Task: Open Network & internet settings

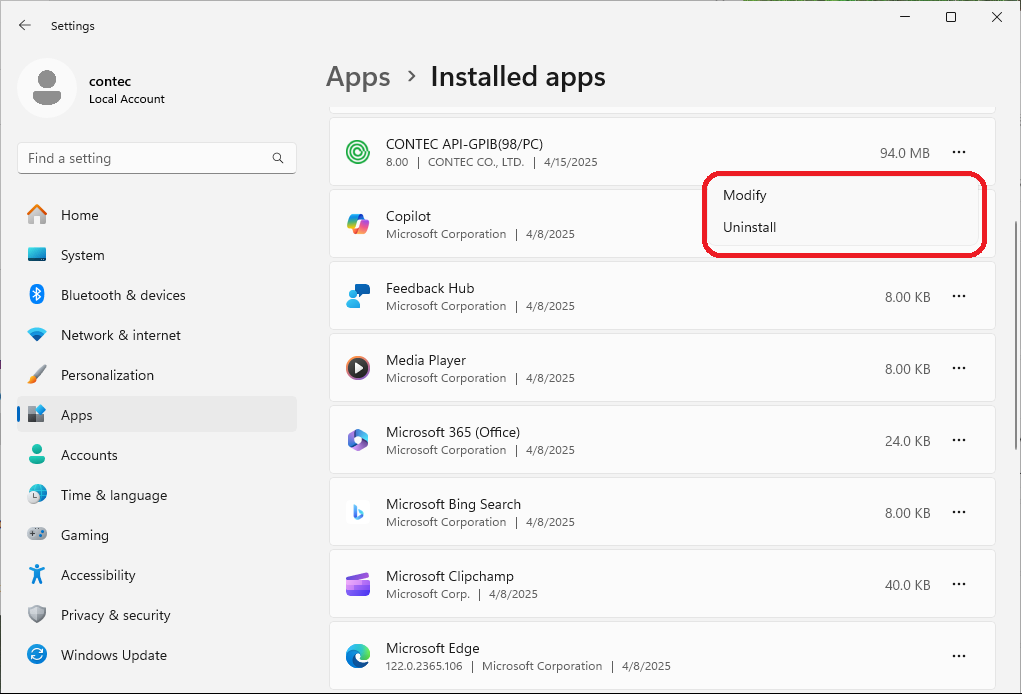Action: coord(157,335)
